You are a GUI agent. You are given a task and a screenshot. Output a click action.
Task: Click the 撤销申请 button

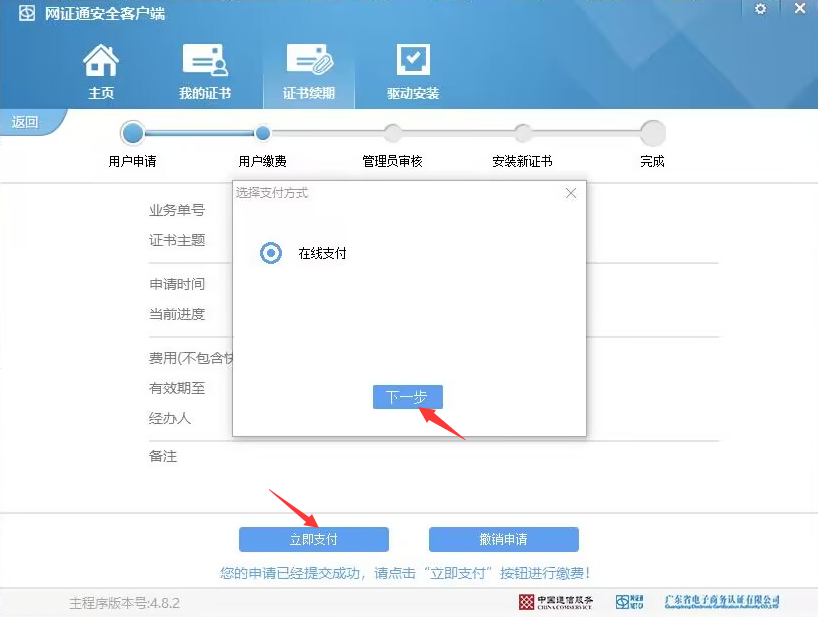coord(503,539)
